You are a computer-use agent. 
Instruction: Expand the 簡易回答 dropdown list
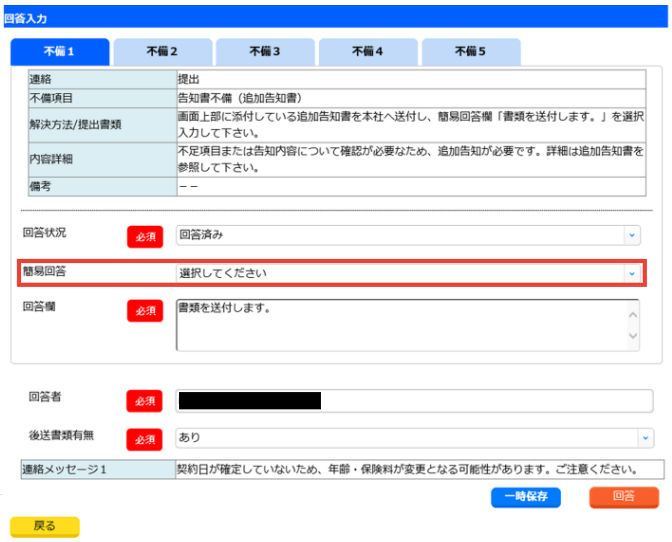(409, 272)
